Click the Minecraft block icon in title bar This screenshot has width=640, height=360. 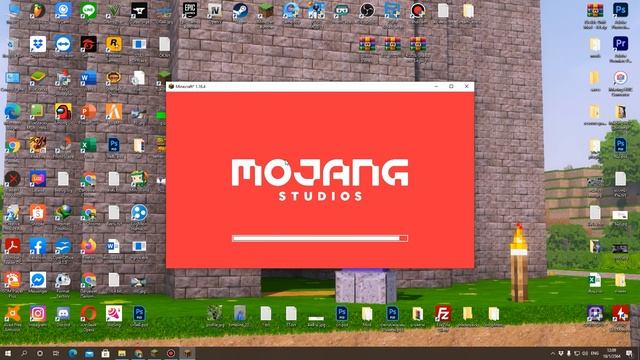tap(171, 87)
